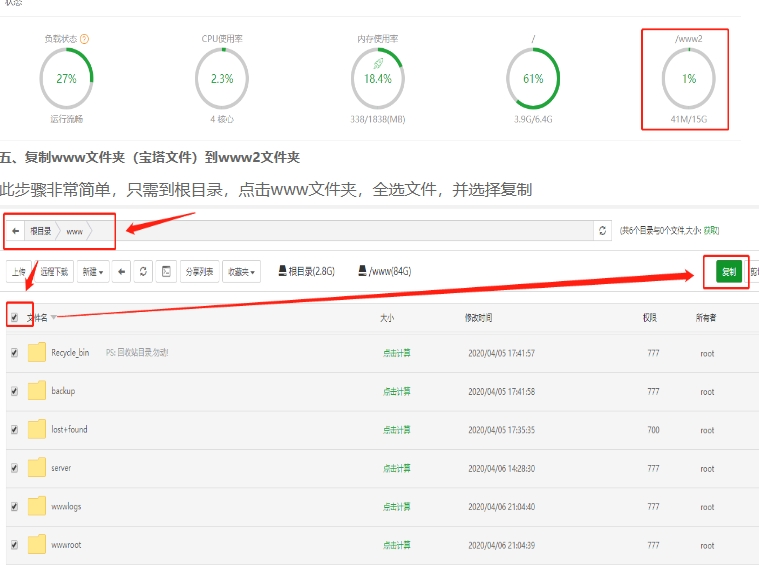Open the Recycle_bin folder icon
This screenshot has height=566, width=759.
[37, 352]
